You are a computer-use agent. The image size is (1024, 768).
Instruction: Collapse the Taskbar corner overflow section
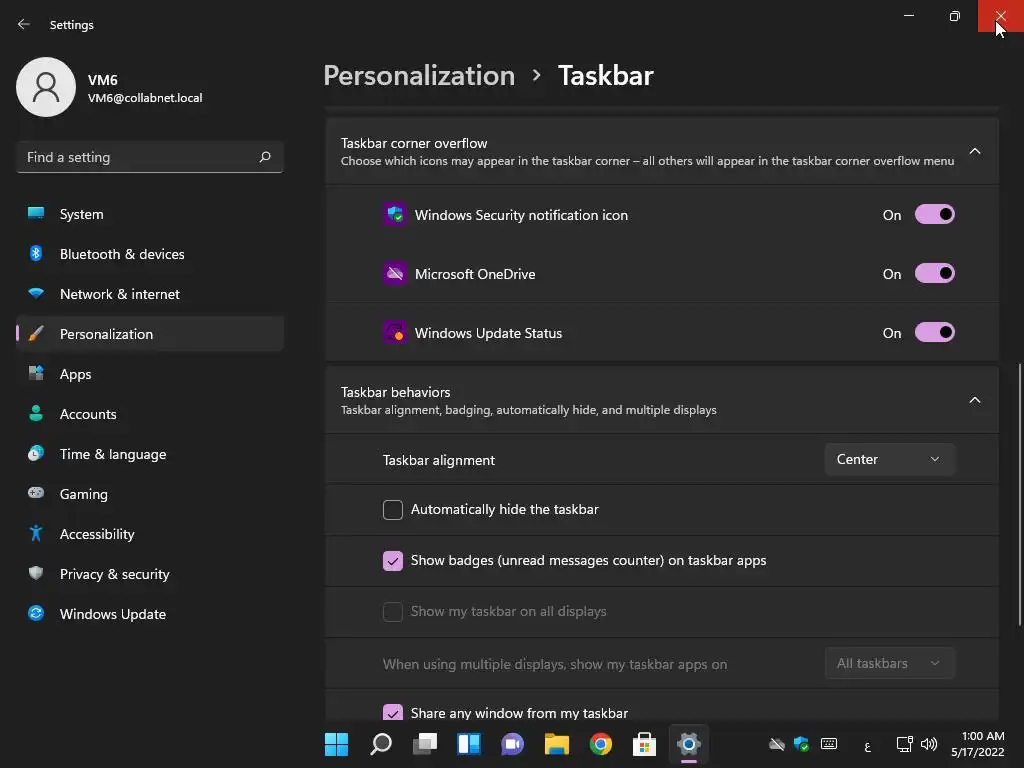pyautogui.click(x=974, y=152)
